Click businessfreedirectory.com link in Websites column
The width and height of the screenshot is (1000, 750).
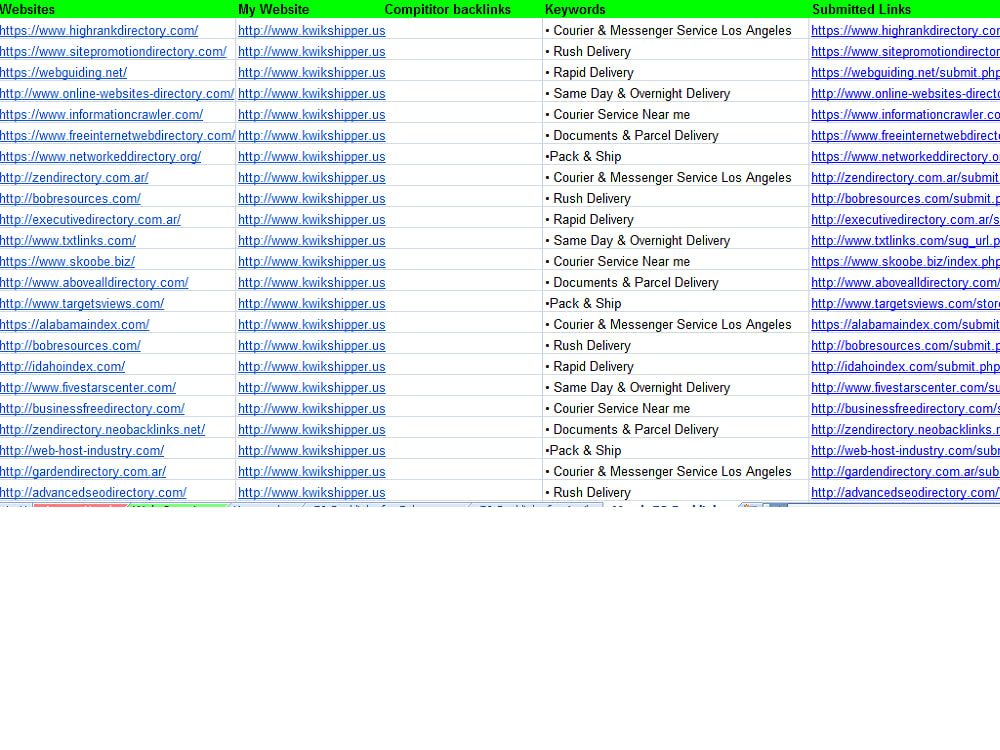pyautogui.click(x=92, y=409)
